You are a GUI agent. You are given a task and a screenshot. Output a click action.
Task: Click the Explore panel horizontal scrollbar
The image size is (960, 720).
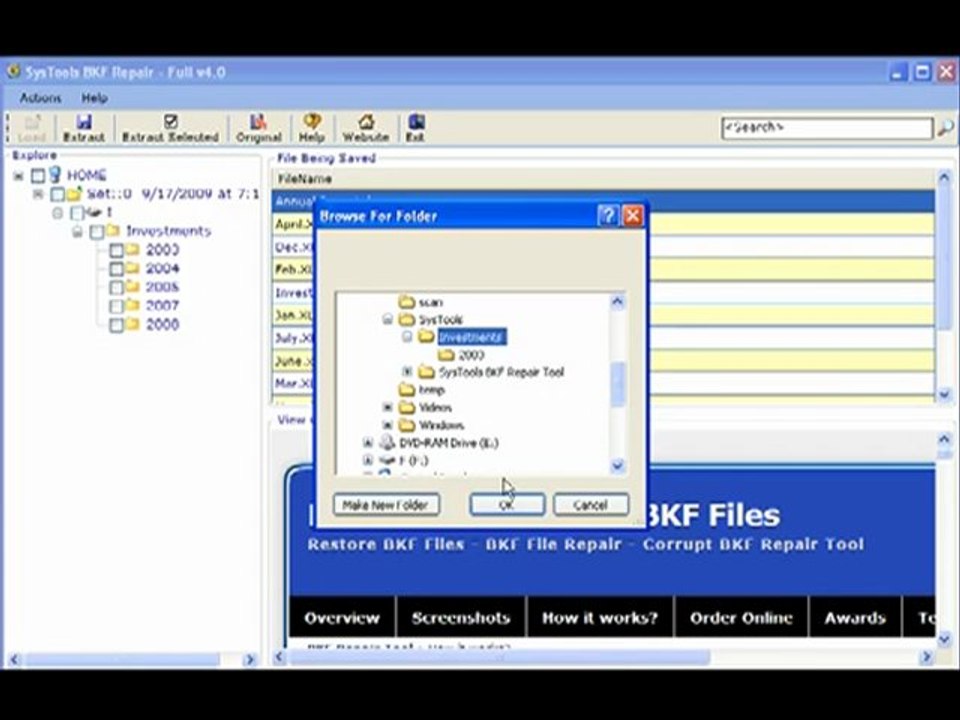click(121, 659)
